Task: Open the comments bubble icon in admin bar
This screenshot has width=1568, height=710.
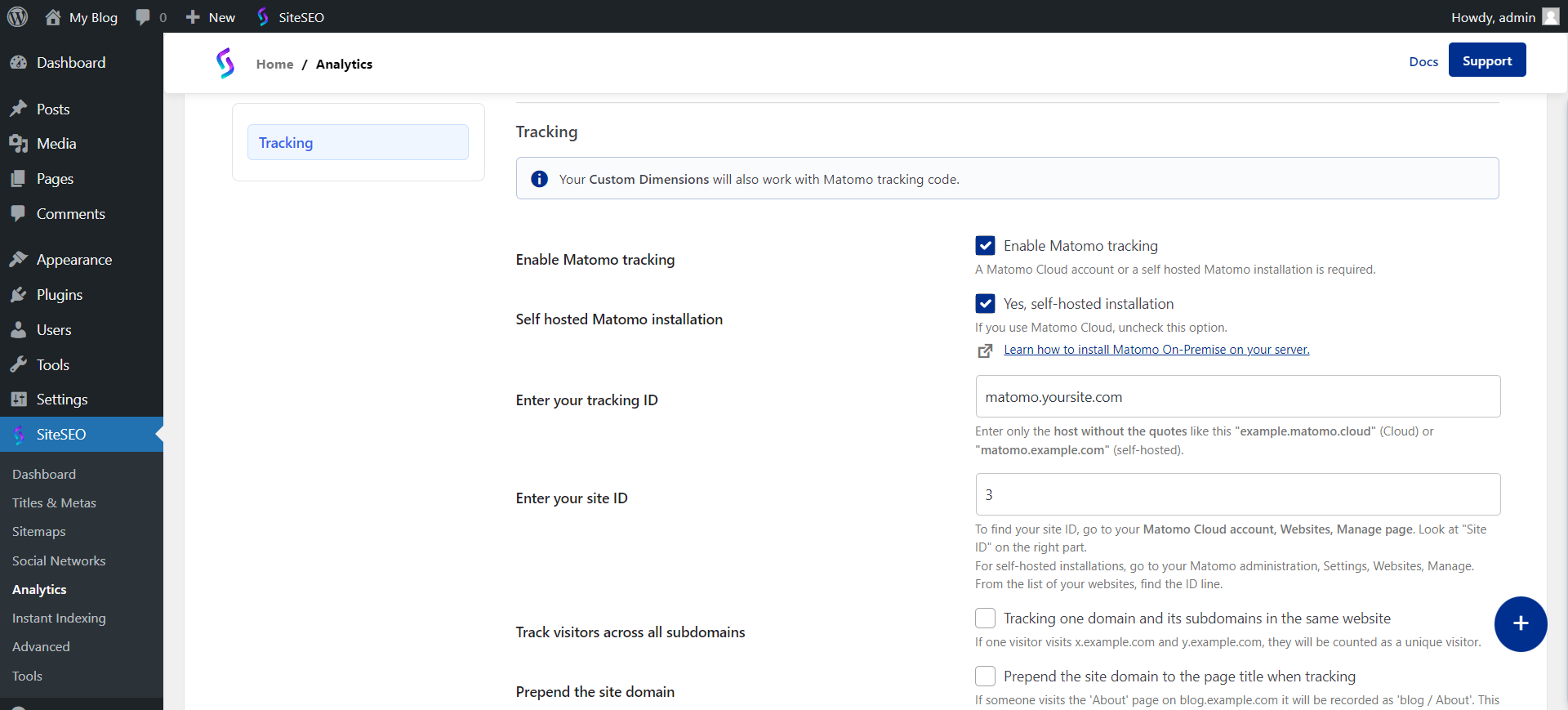Action: click(x=143, y=16)
